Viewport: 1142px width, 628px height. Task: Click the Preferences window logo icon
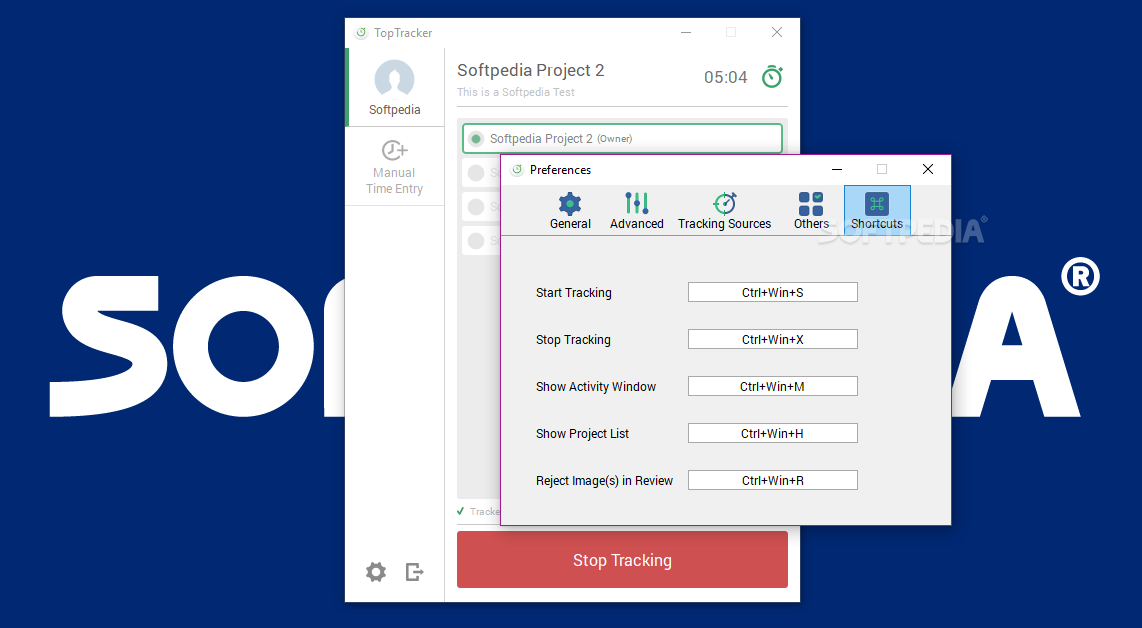[x=517, y=170]
